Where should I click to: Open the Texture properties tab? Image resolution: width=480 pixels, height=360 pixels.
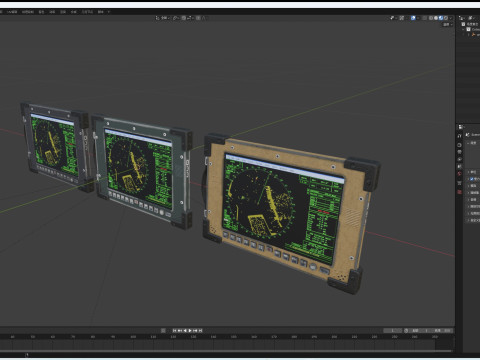tap(459, 192)
